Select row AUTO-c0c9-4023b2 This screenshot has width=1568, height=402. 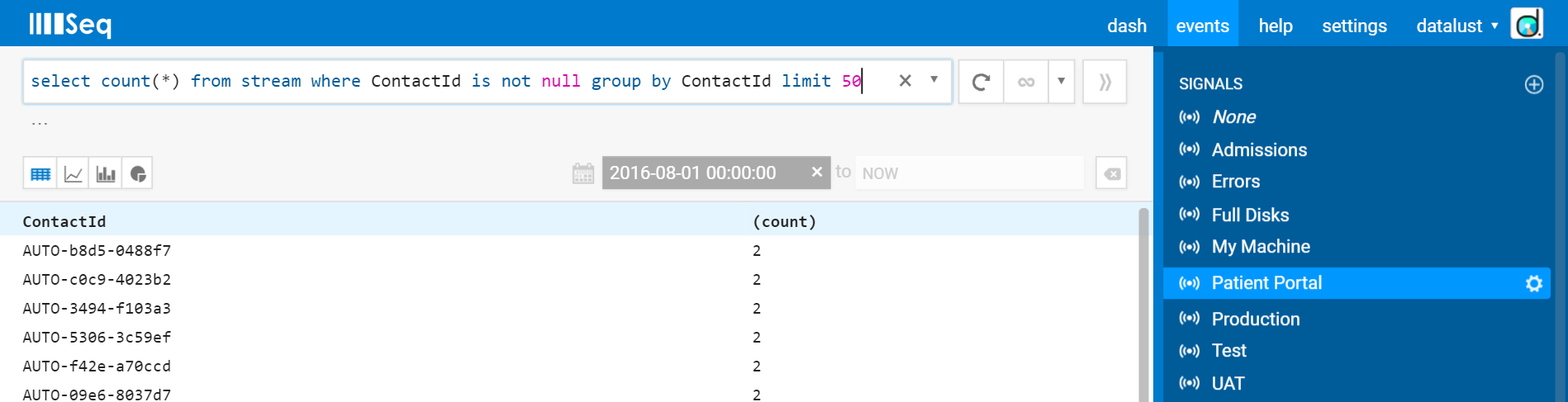coord(568,279)
